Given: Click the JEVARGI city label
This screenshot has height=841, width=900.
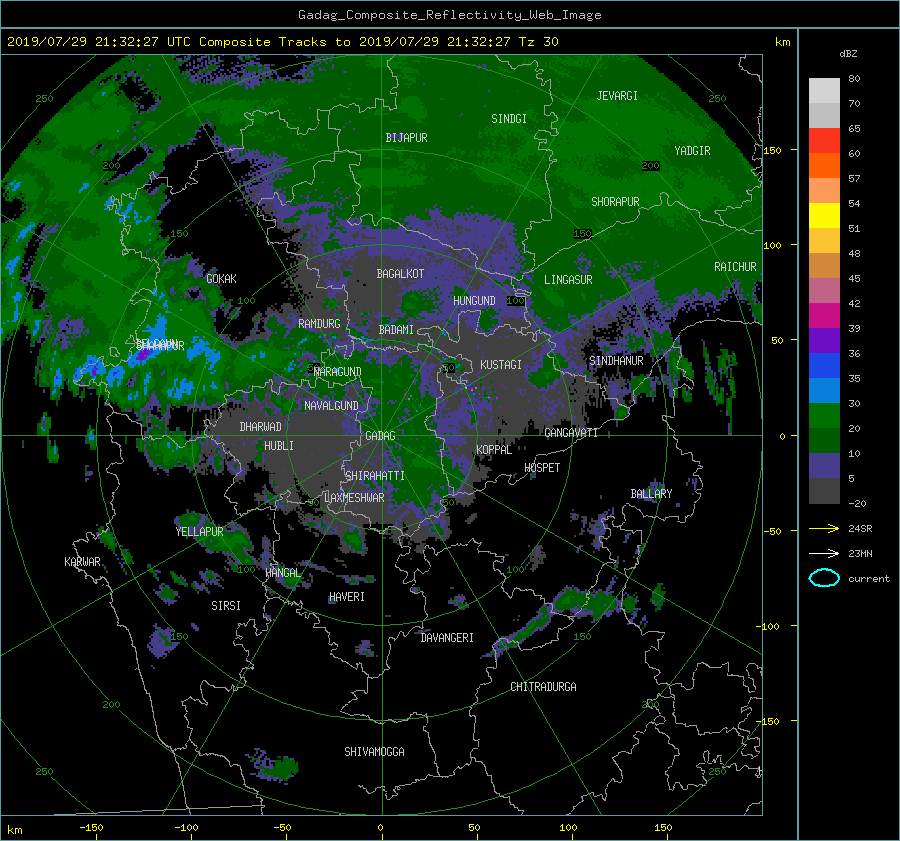Looking at the screenshot, I should pos(617,96).
